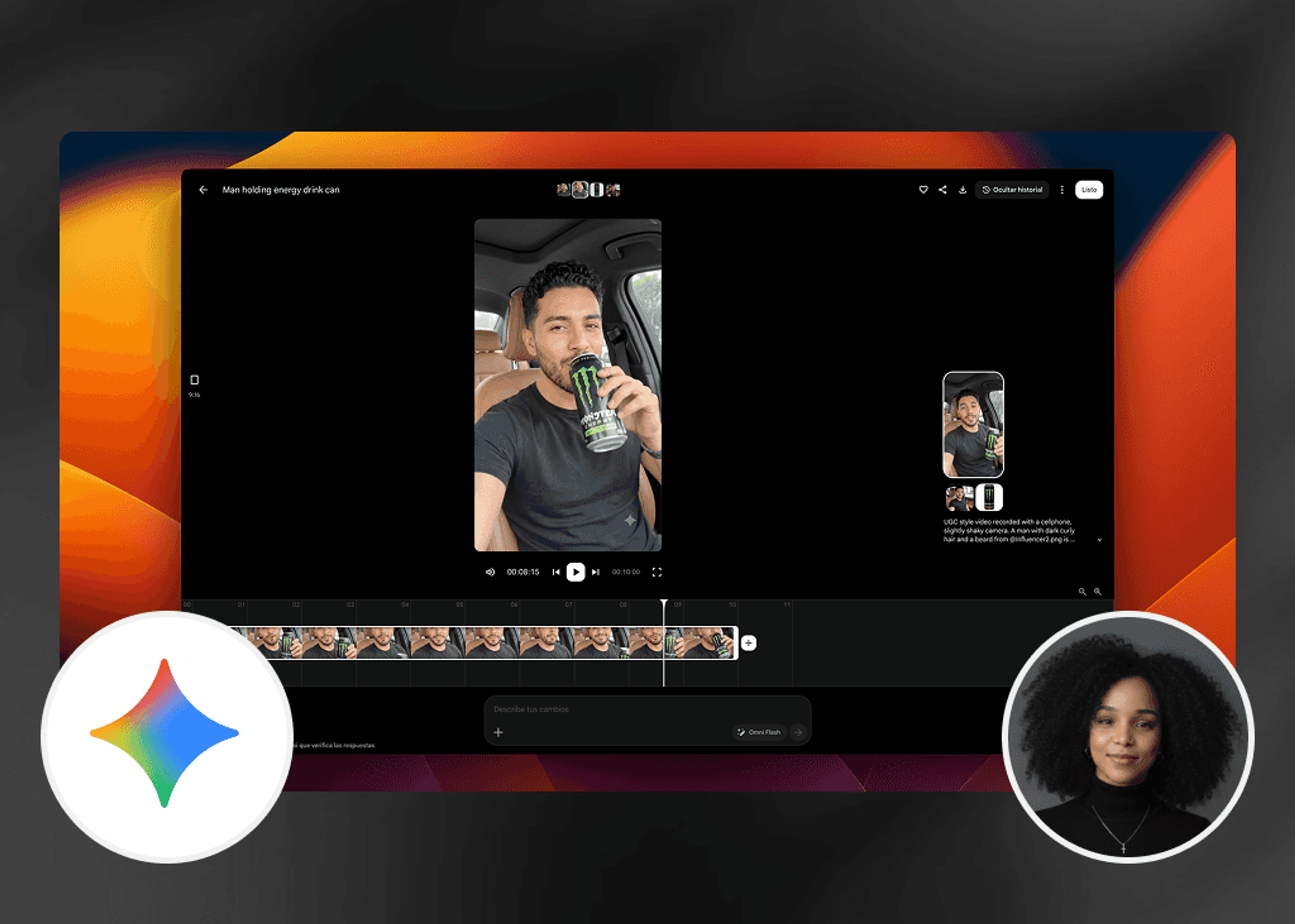
Task: Add a new clip with the timeline plus button
Action: click(749, 643)
